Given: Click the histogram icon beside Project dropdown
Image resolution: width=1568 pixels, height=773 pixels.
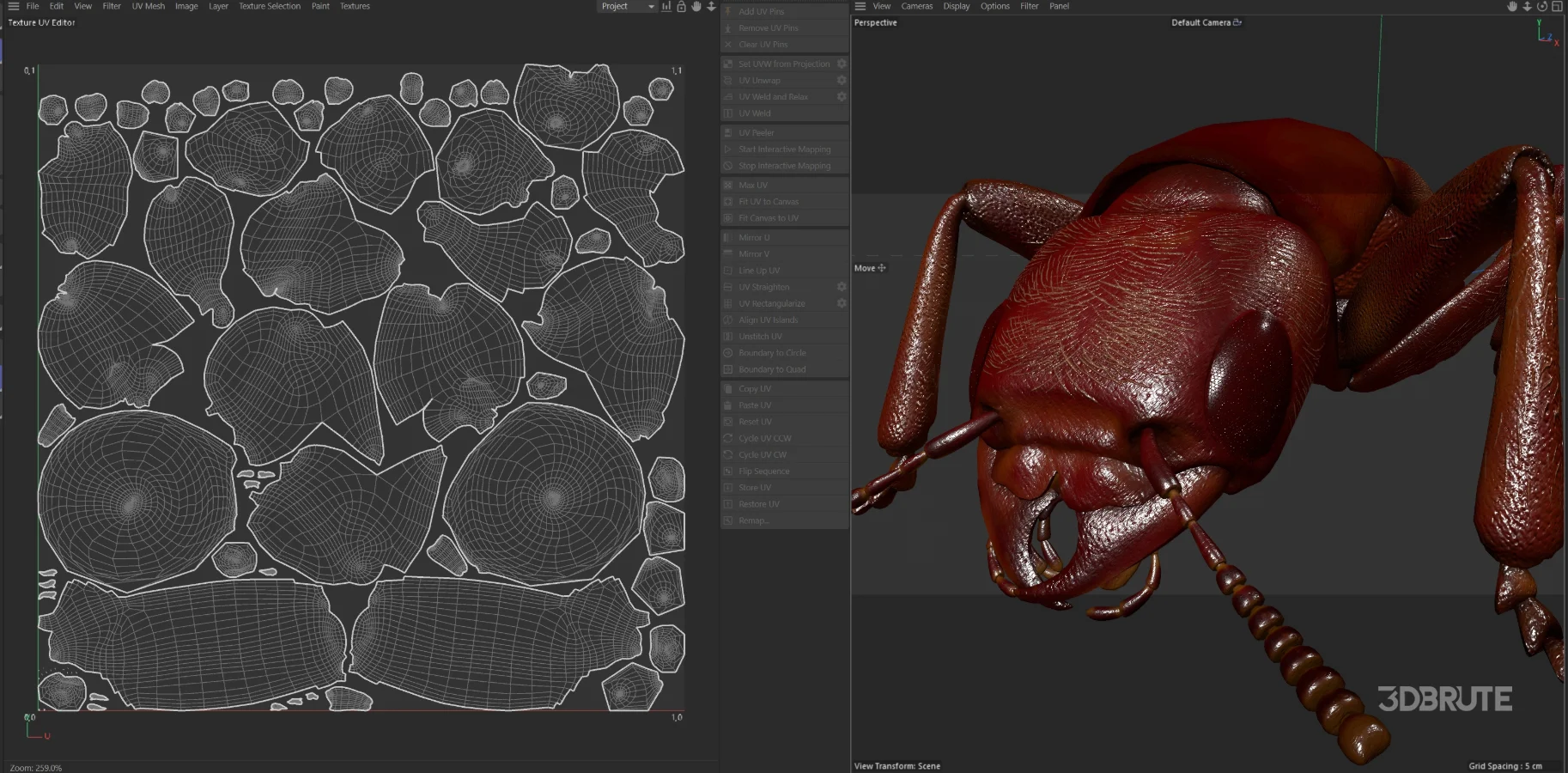Looking at the screenshot, I should [x=666, y=6].
